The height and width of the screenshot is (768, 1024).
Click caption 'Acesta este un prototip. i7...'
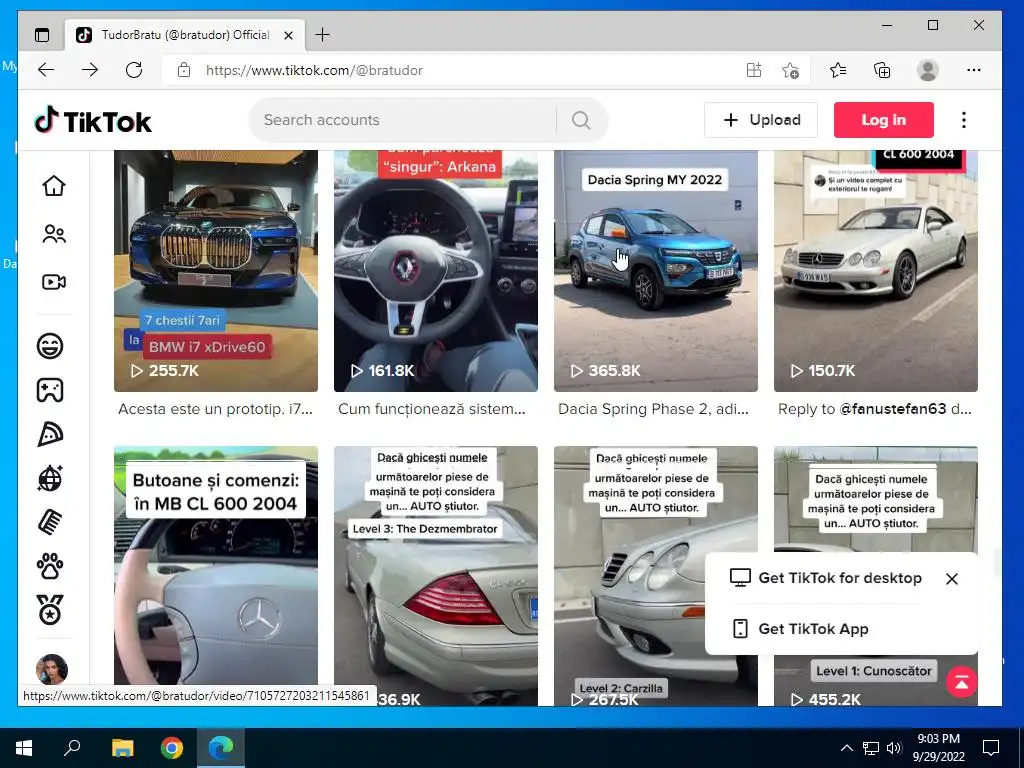(216, 409)
